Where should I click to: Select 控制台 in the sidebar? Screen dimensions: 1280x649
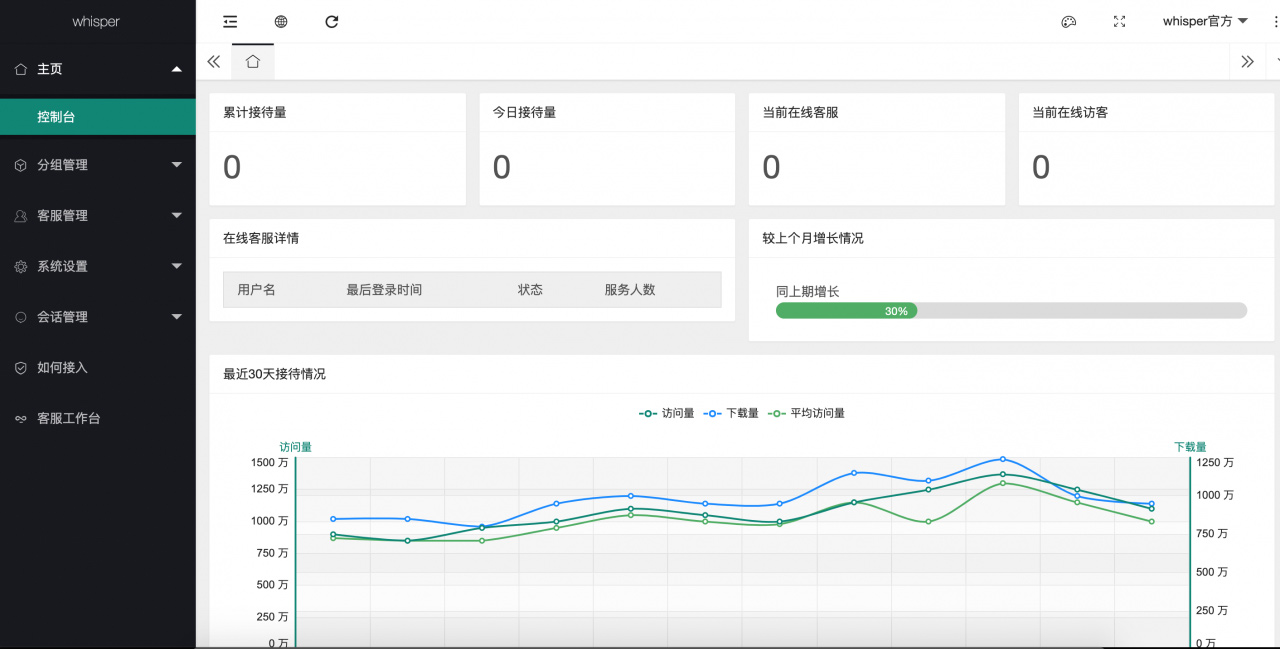[x=97, y=117]
